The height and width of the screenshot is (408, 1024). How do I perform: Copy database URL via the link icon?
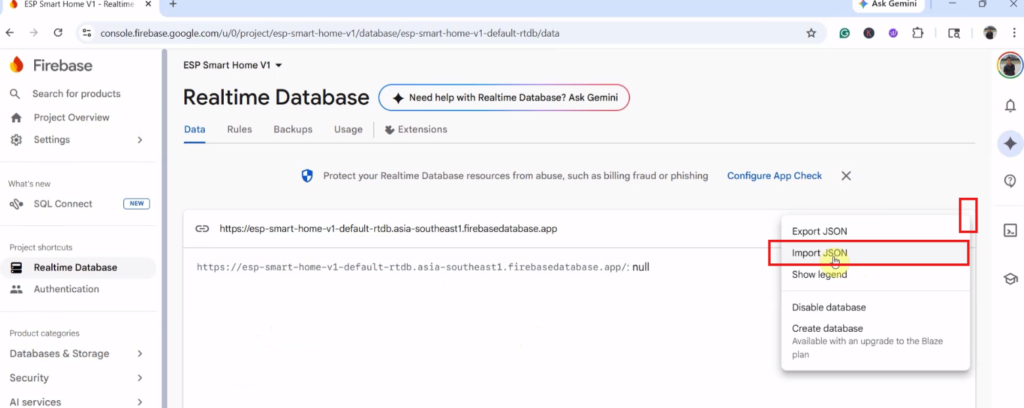click(202, 228)
